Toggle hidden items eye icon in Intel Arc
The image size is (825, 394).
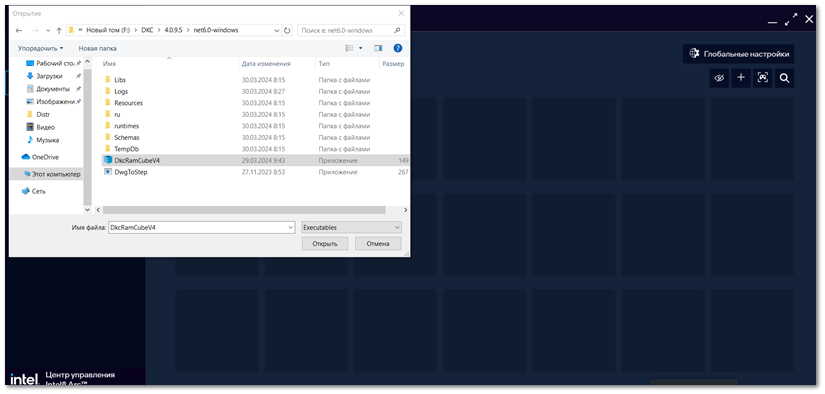click(719, 78)
